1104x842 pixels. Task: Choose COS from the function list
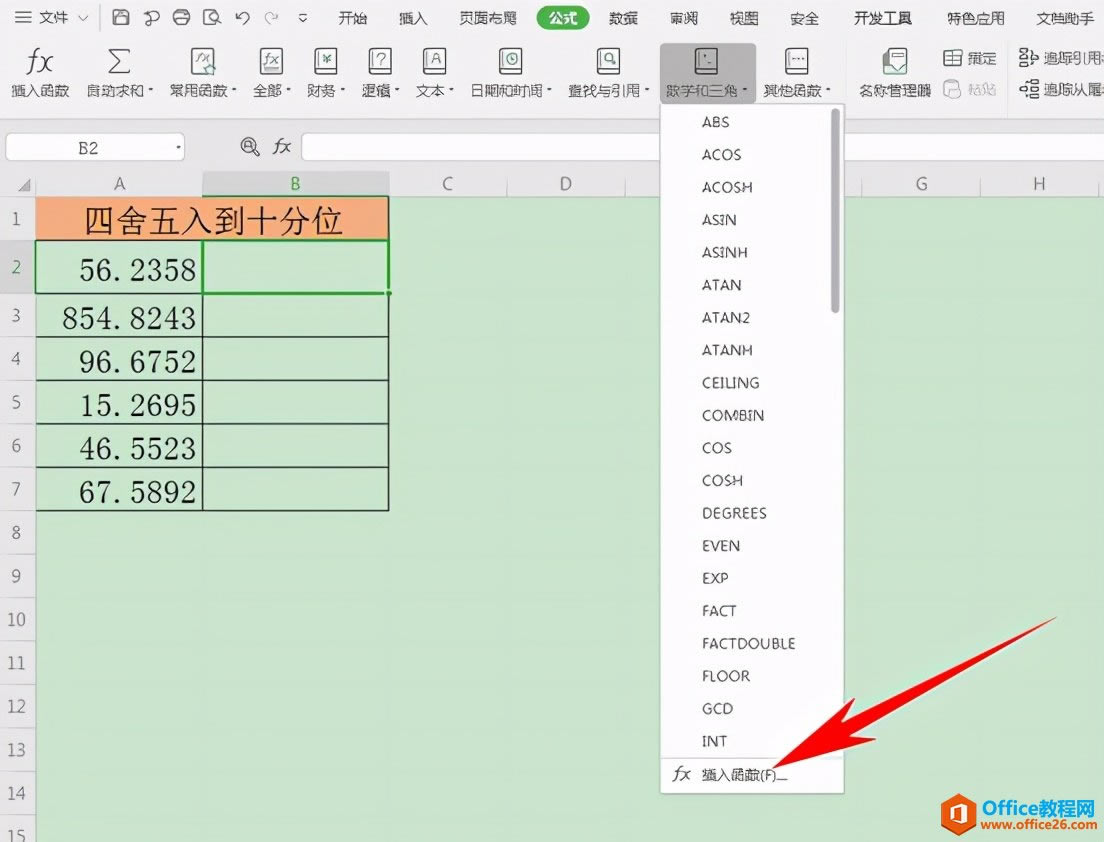tap(717, 448)
